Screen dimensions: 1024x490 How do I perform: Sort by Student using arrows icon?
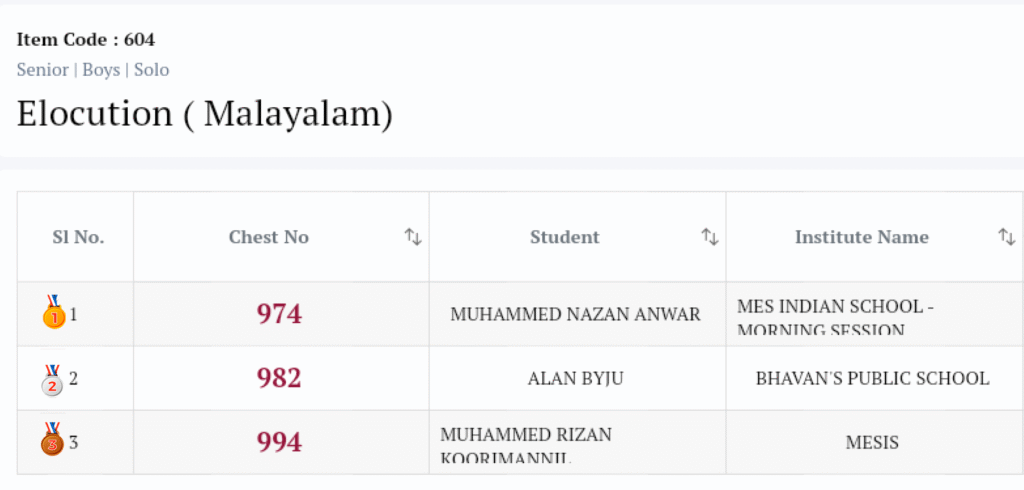point(709,237)
